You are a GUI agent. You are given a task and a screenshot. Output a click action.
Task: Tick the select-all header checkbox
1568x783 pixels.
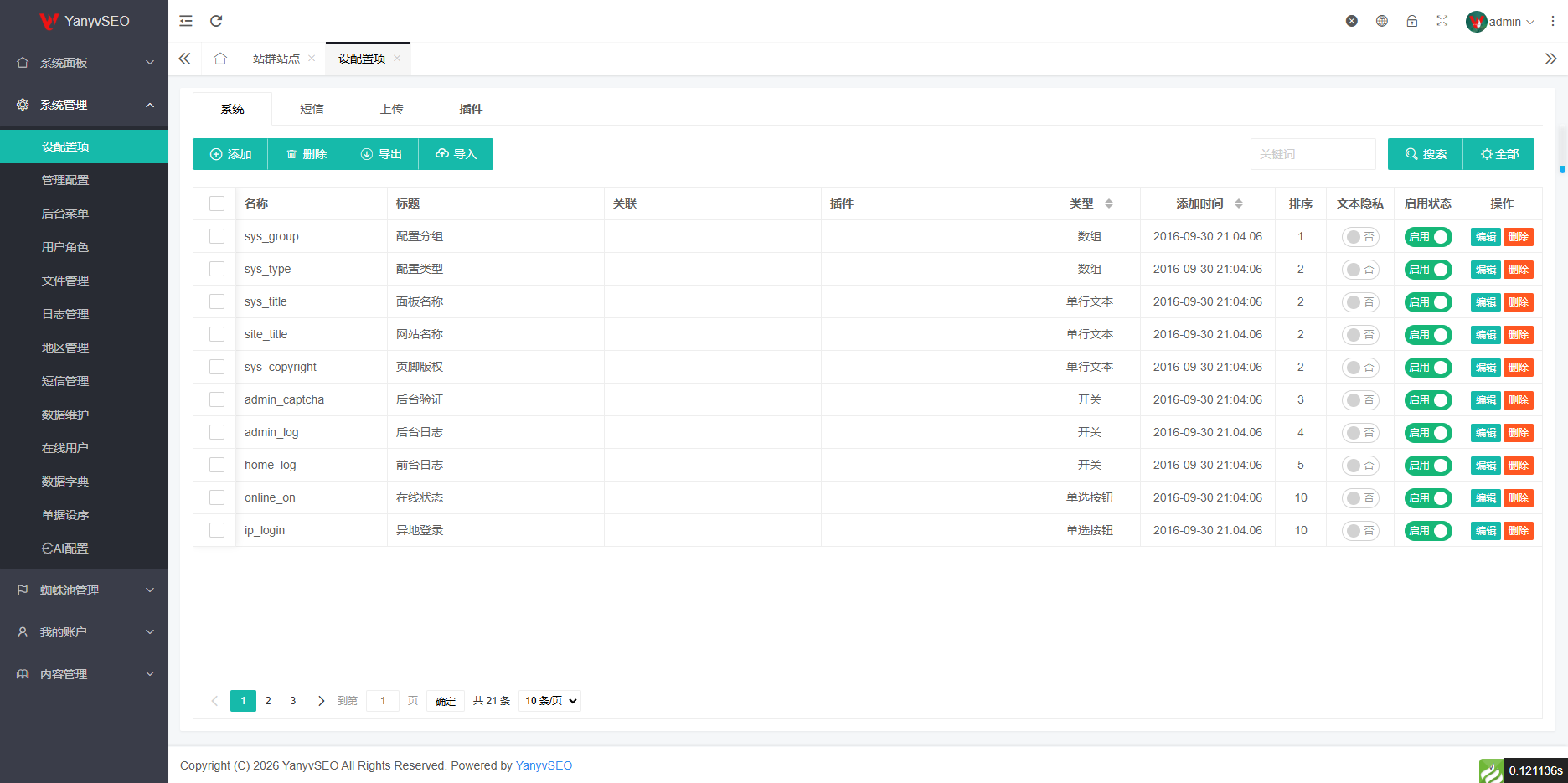(x=217, y=203)
